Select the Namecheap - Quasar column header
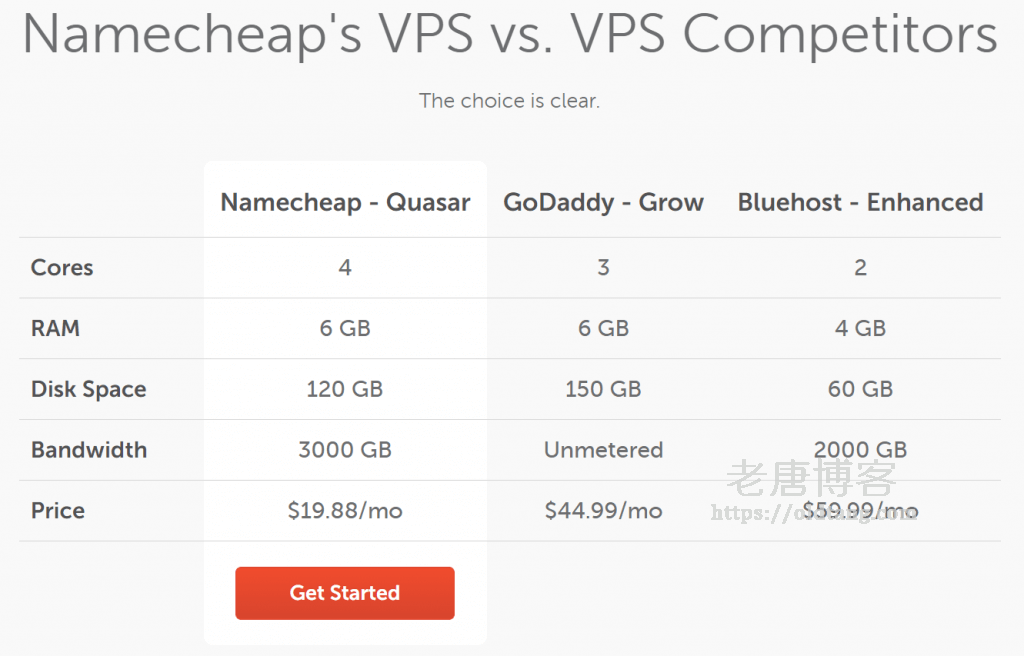The image size is (1024, 656). click(345, 202)
